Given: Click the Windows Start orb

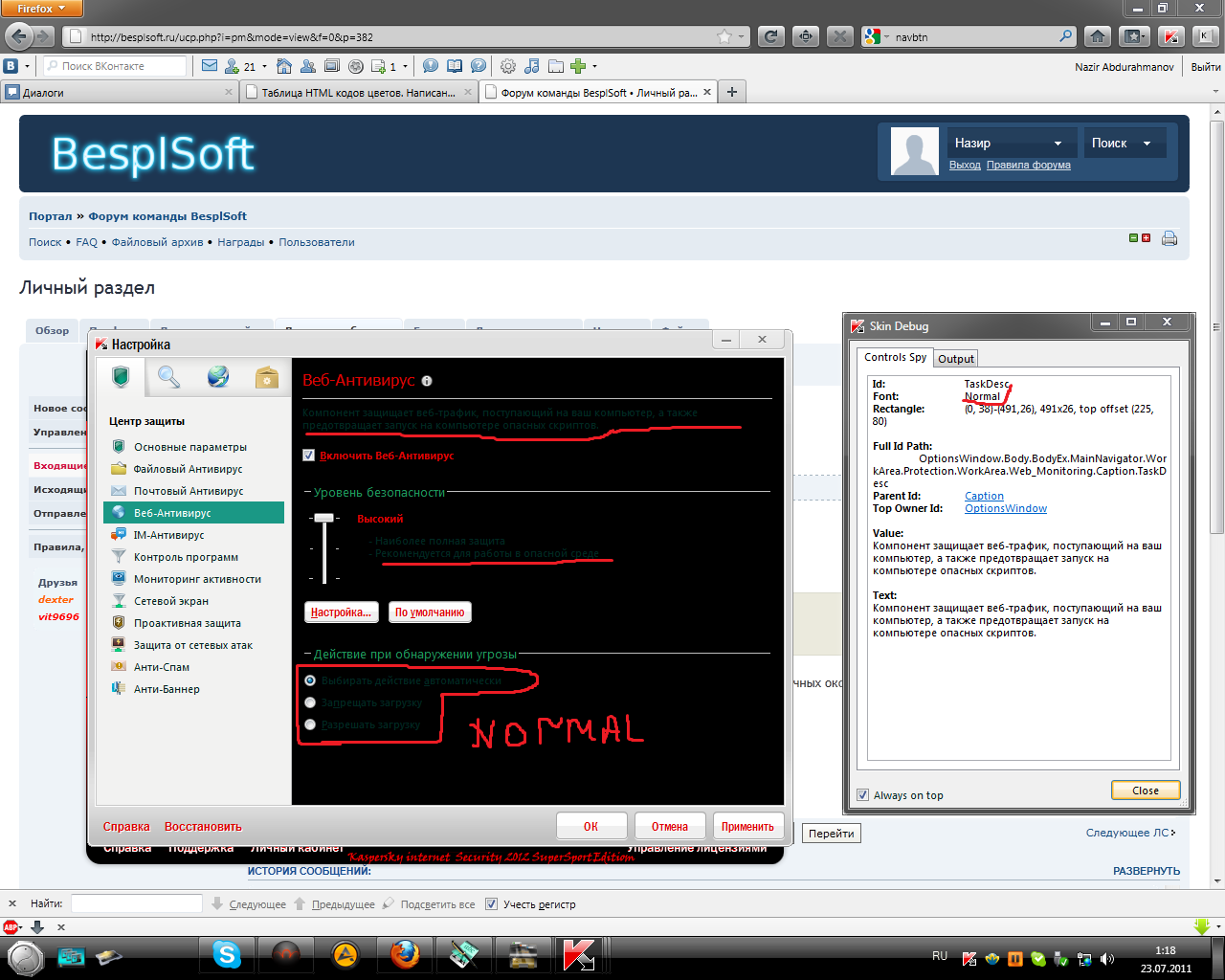Looking at the screenshot, I should [25, 956].
